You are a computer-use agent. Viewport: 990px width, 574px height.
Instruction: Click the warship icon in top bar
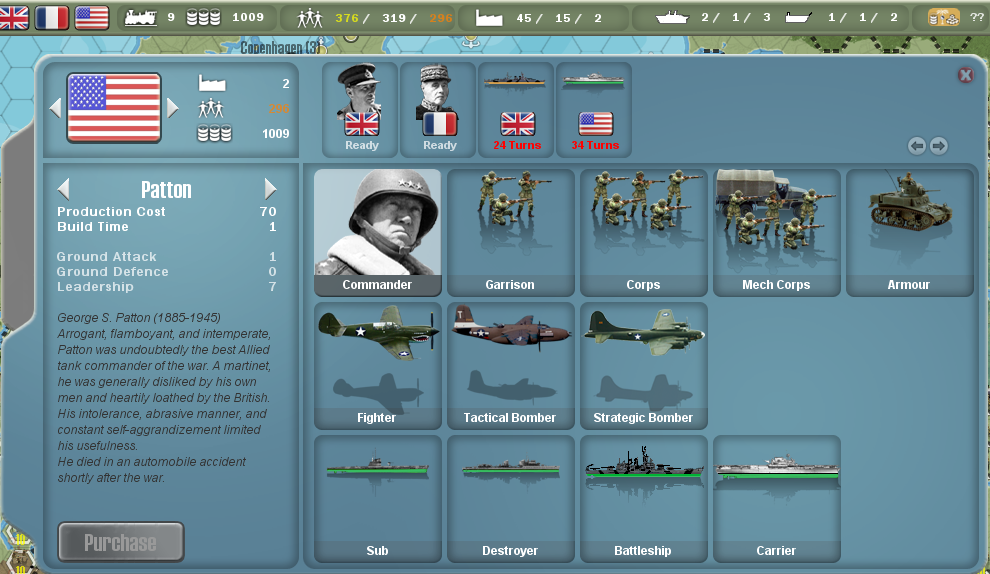(672, 18)
